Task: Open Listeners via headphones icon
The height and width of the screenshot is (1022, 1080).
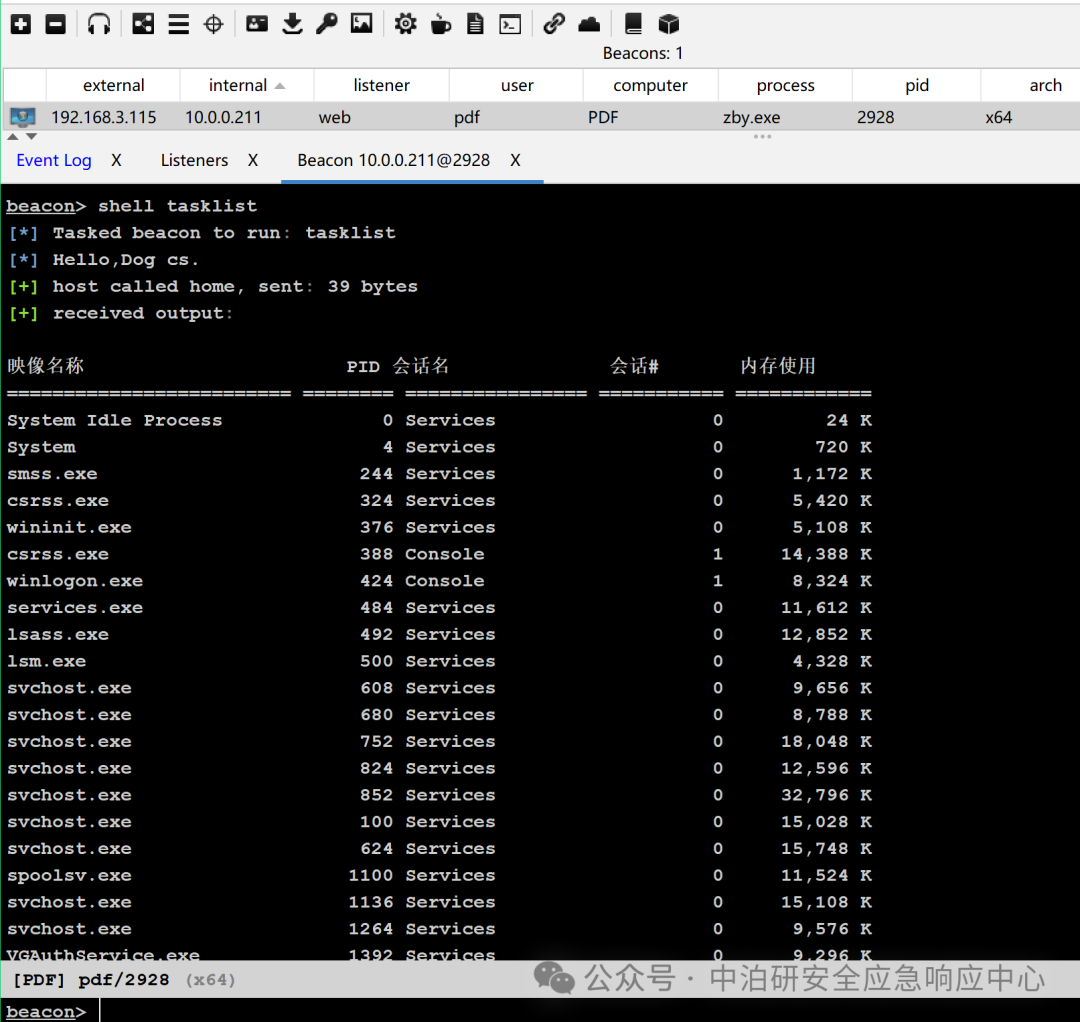Action: (98, 25)
